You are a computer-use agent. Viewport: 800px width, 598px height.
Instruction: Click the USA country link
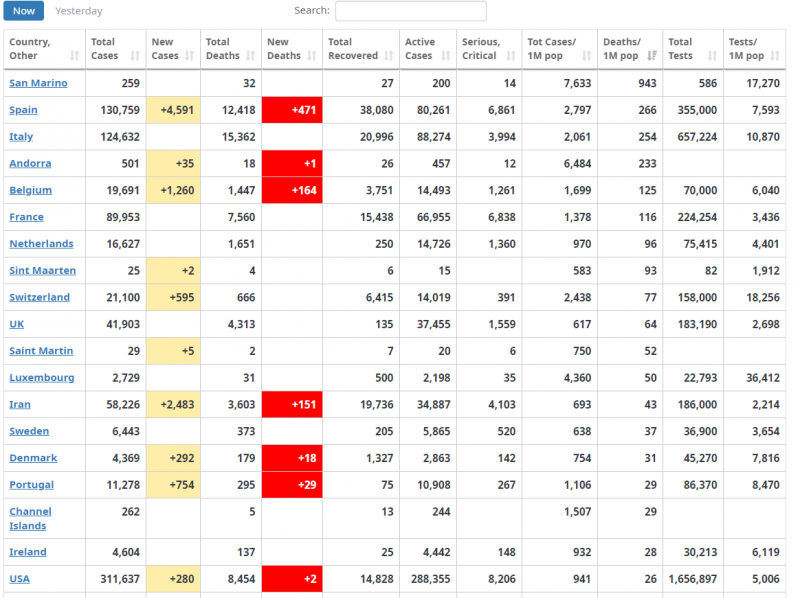[20, 578]
